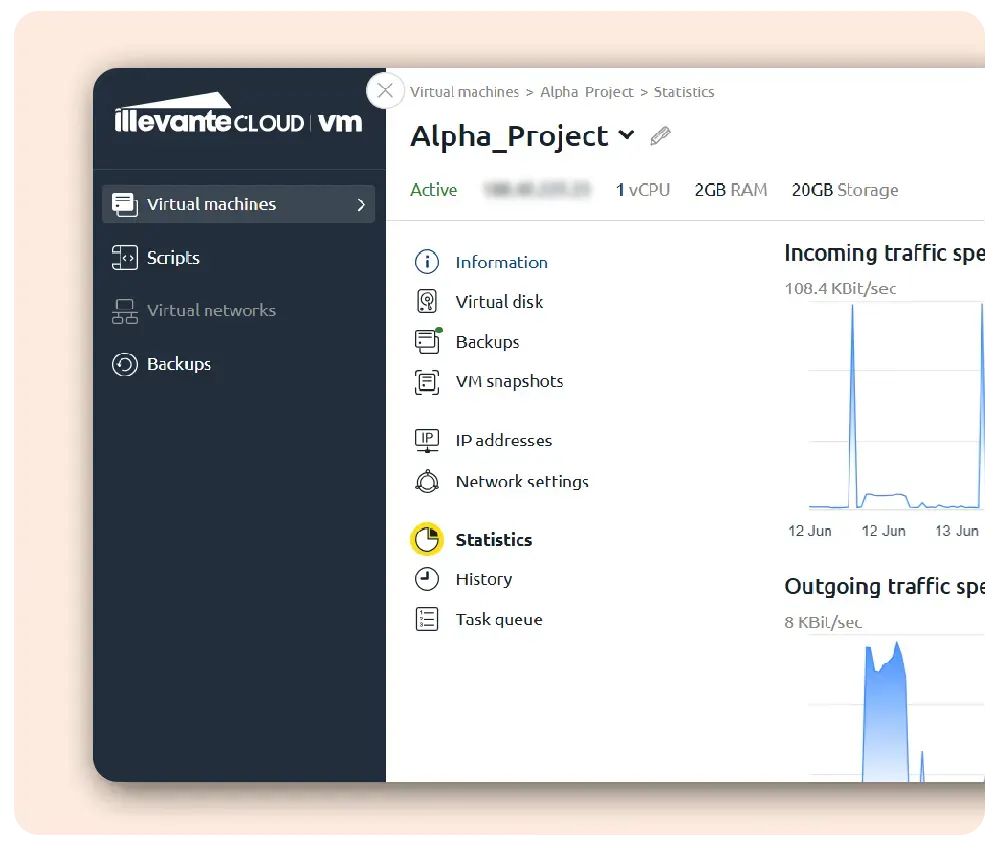Click the Virtual disk icon
The image size is (1000, 850).
427,302
